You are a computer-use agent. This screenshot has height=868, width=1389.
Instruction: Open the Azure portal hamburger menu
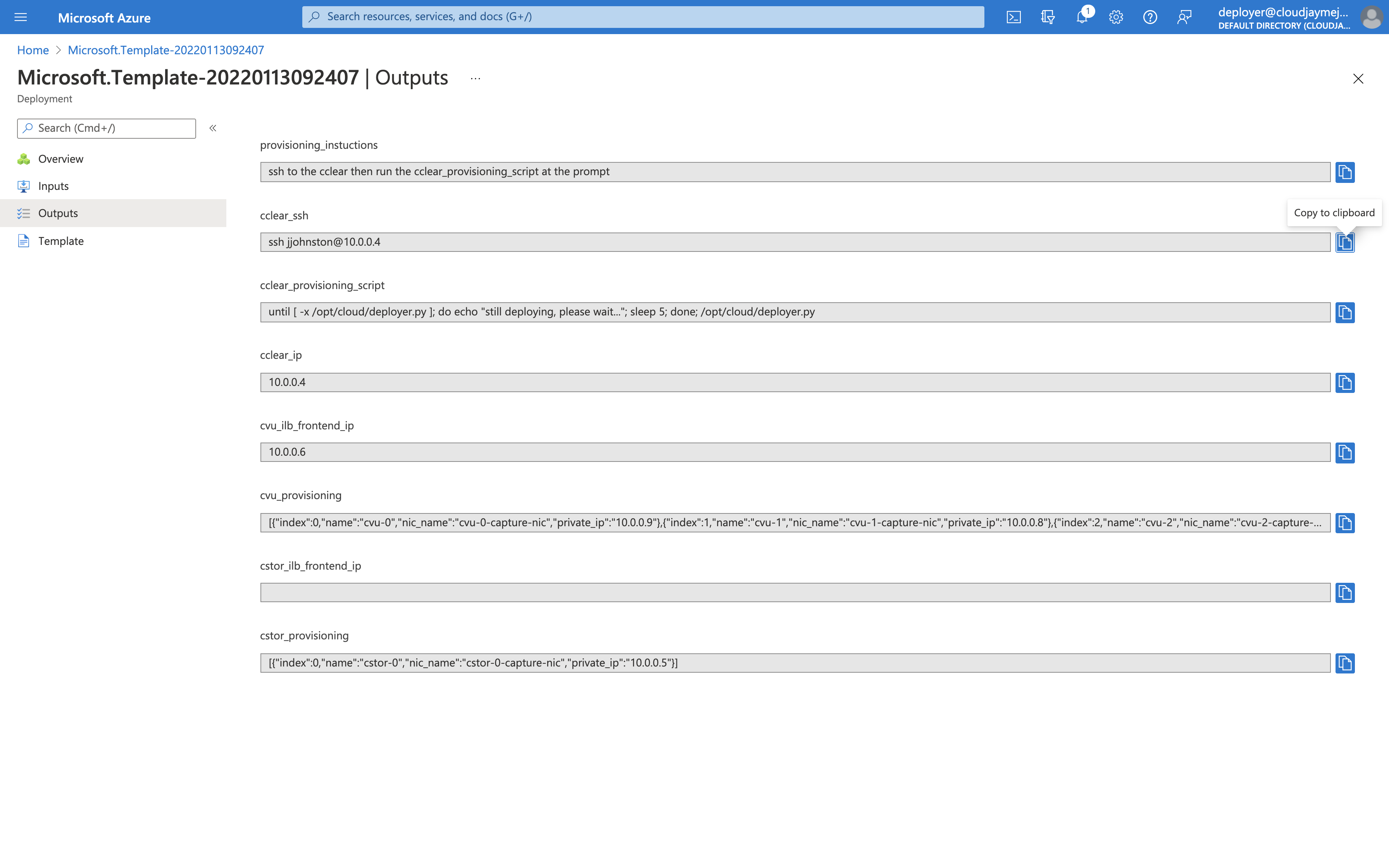[x=21, y=17]
